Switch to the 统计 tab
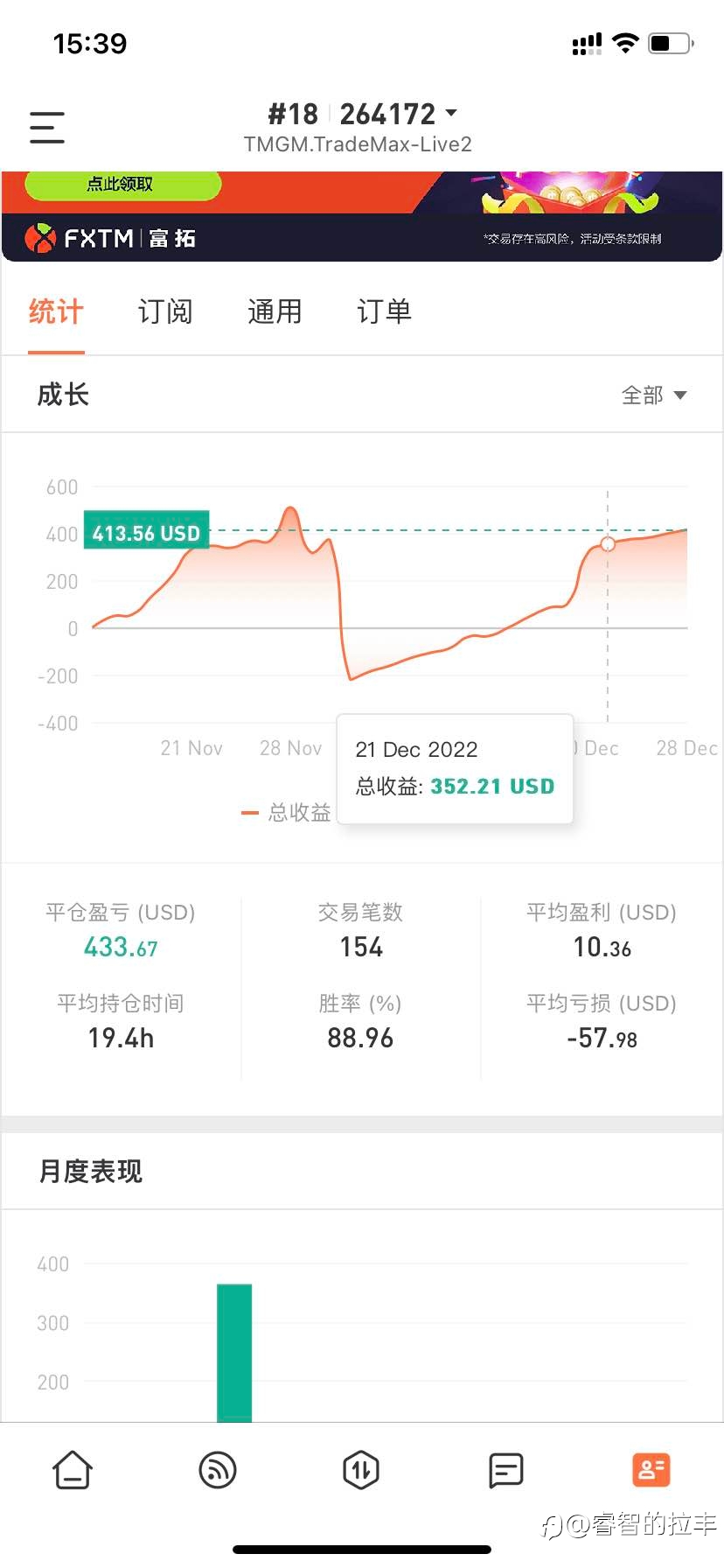This screenshot has width=724, height=1568. [56, 312]
